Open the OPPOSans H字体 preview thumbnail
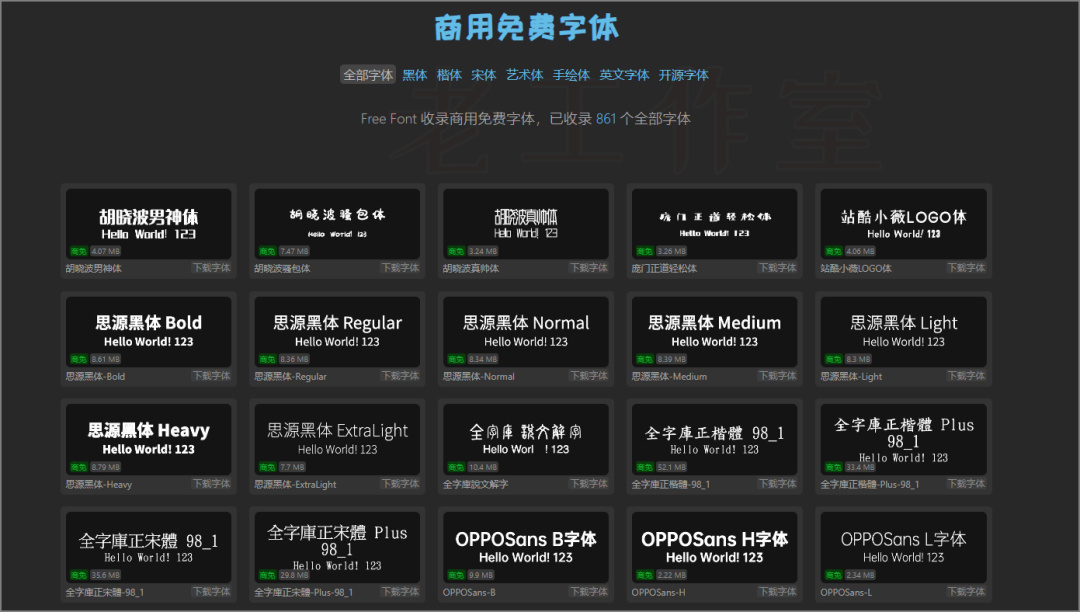 (714, 547)
